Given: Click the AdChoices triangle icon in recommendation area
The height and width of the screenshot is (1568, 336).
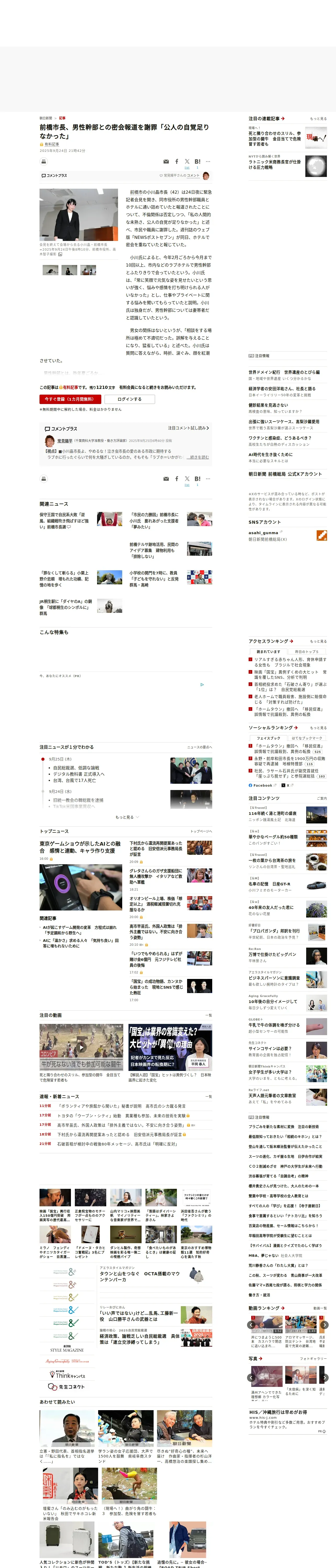Looking at the screenshot, I should 203,684.
